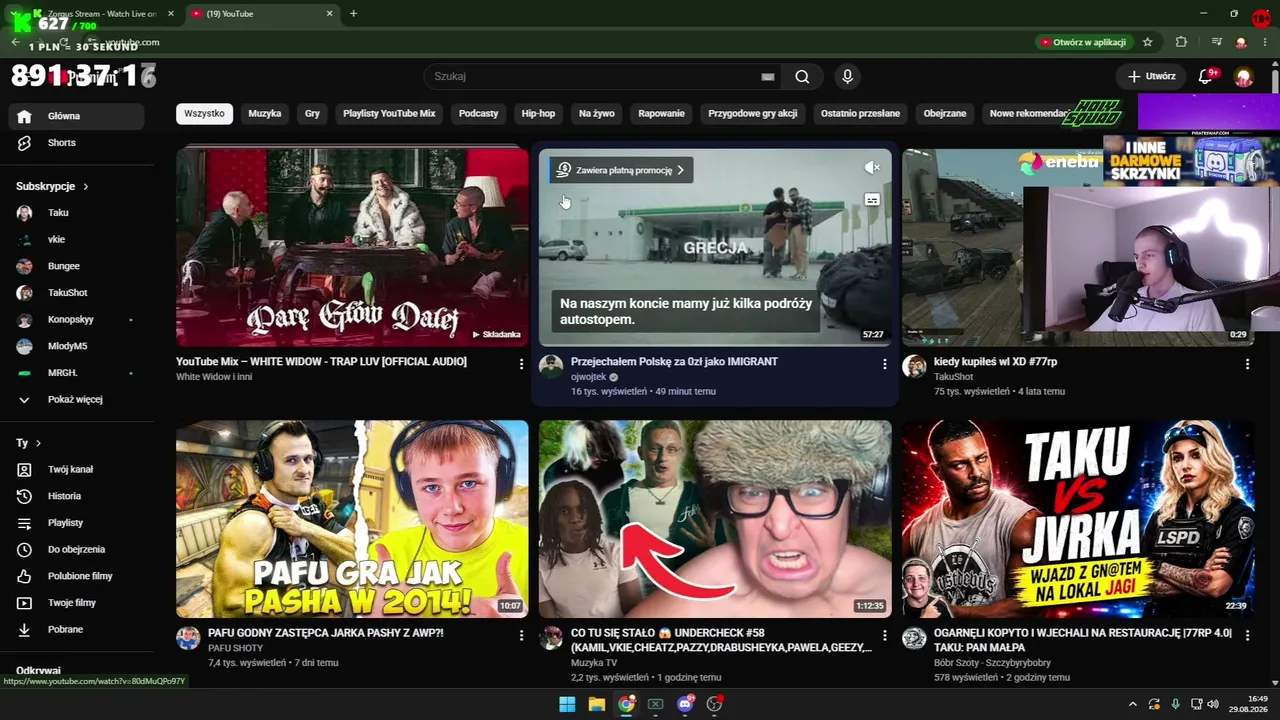Expand Pokaż więcej in subscriptions
1280x720 pixels.
pyautogui.click(x=76, y=400)
